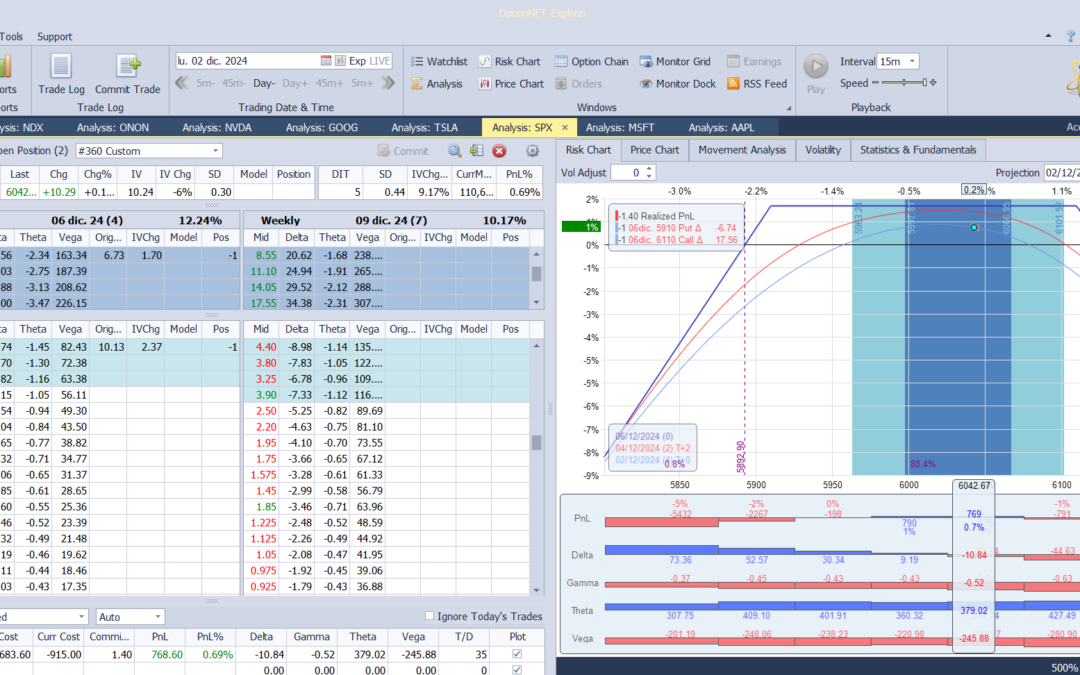Image resolution: width=1080 pixels, height=675 pixels.
Task: Click the 5m+ time step button
Action: tap(362, 83)
